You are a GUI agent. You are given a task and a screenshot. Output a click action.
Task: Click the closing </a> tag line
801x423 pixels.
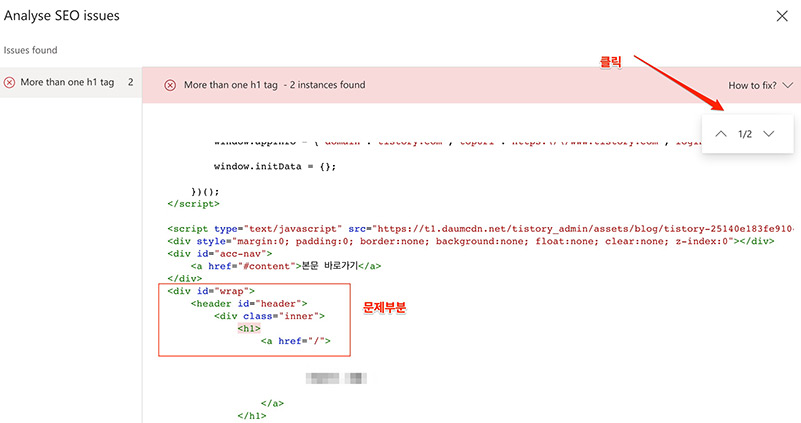click(x=272, y=404)
